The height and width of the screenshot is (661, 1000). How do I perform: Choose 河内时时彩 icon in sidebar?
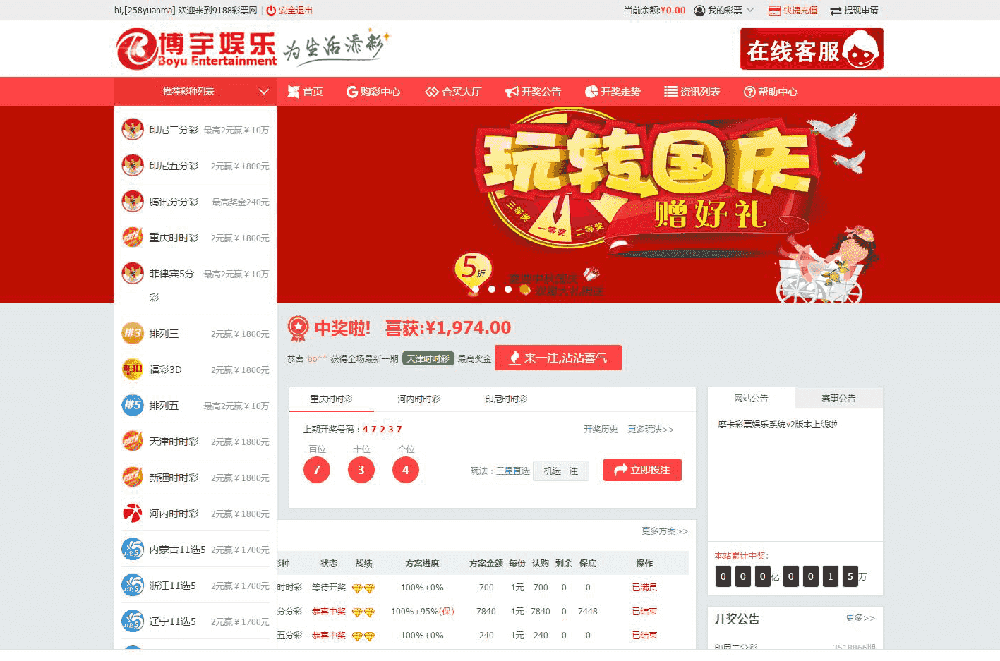[132, 513]
